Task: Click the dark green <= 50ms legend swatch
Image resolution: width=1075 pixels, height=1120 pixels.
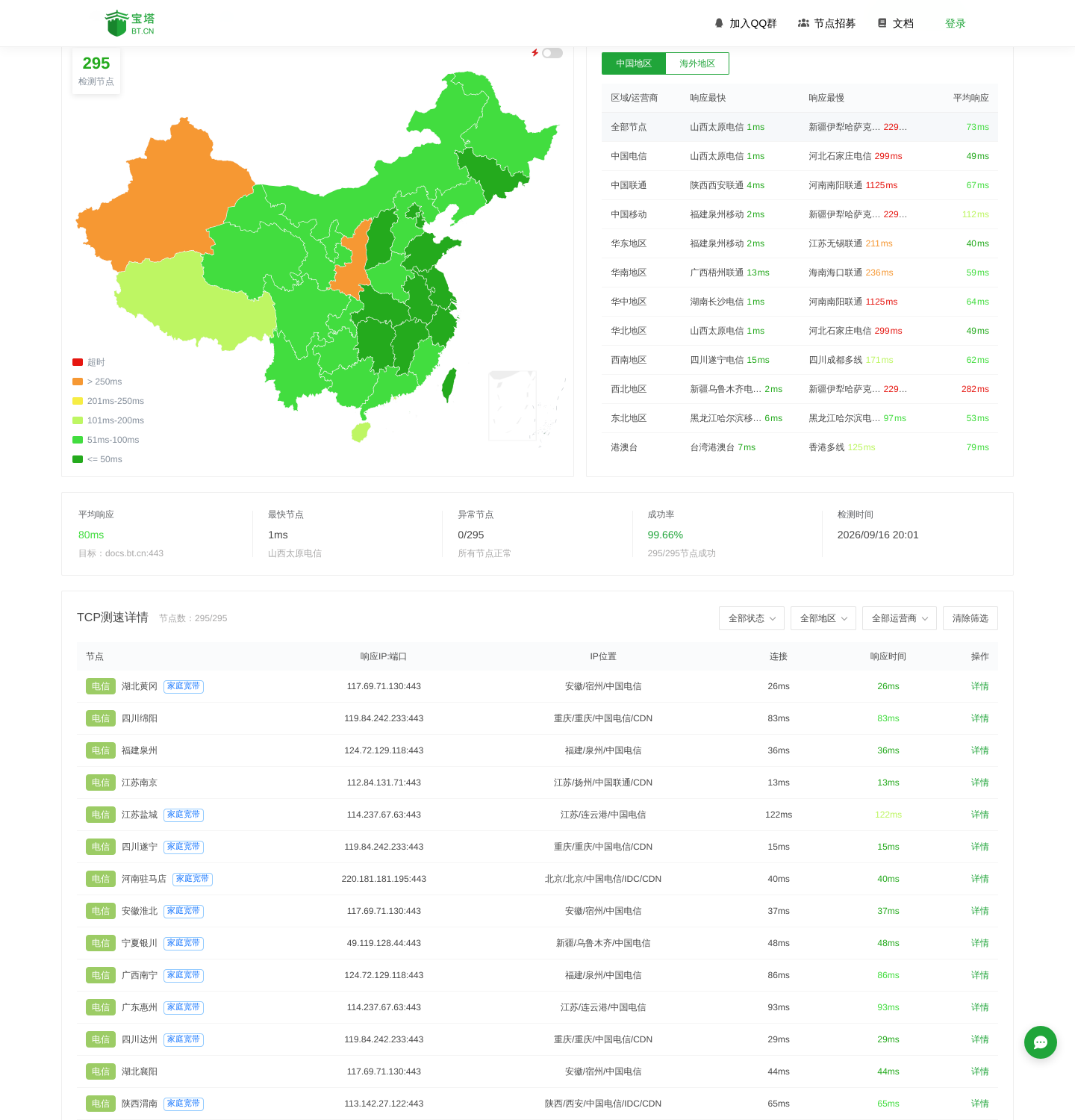Action: pyautogui.click(x=78, y=459)
